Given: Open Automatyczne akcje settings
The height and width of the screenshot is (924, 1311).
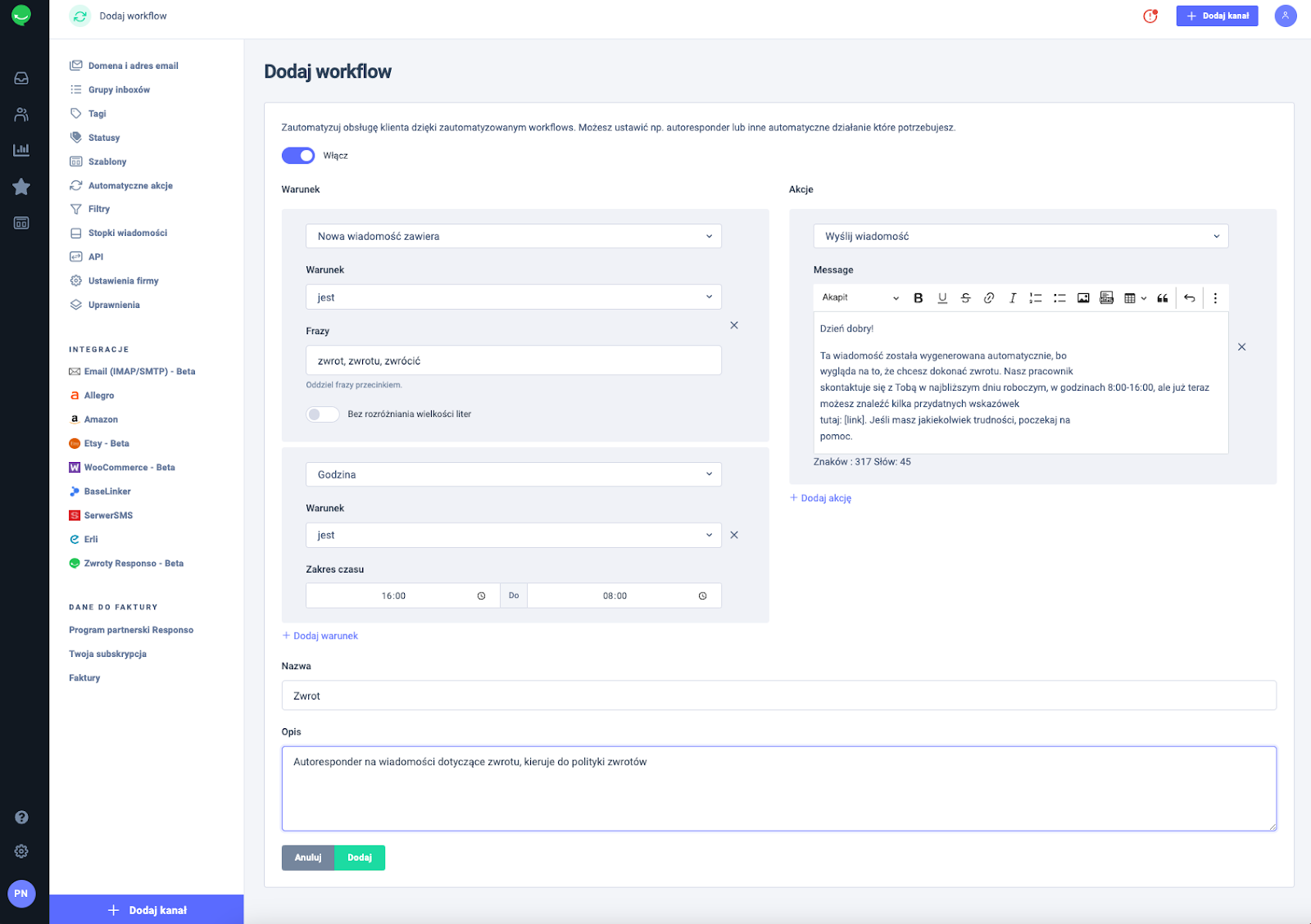Looking at the screenshot, I should [x=121, y=186].
